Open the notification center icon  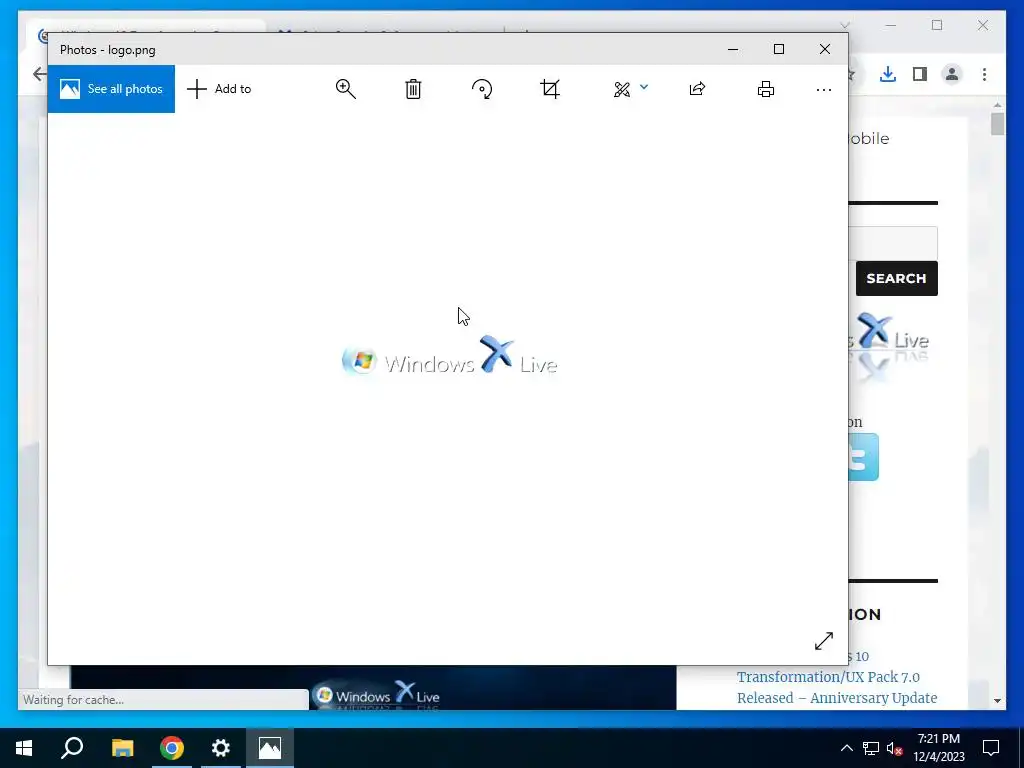tap(991, 748)
